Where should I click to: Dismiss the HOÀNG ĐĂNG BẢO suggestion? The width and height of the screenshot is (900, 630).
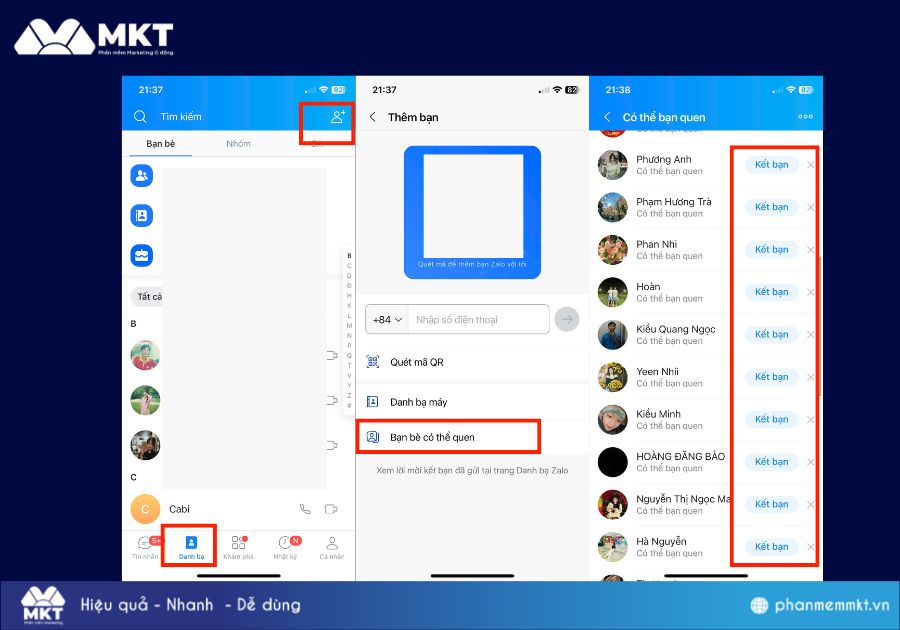tap(810, 462)
